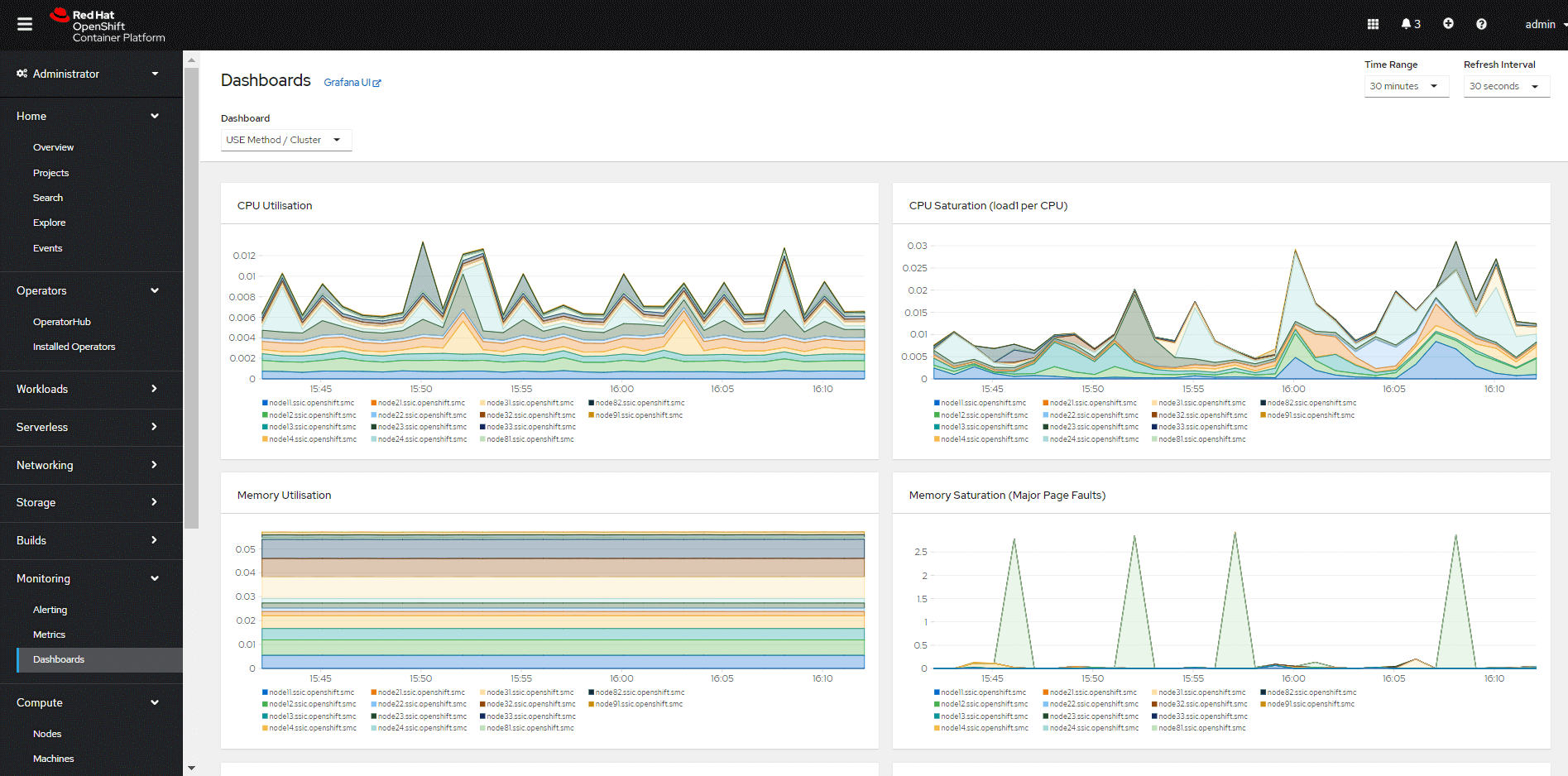This screenshot has height=776, width=1568.
Task: Toggle node11 series in CPU Utilisation legend
Action: click(308, 403)
